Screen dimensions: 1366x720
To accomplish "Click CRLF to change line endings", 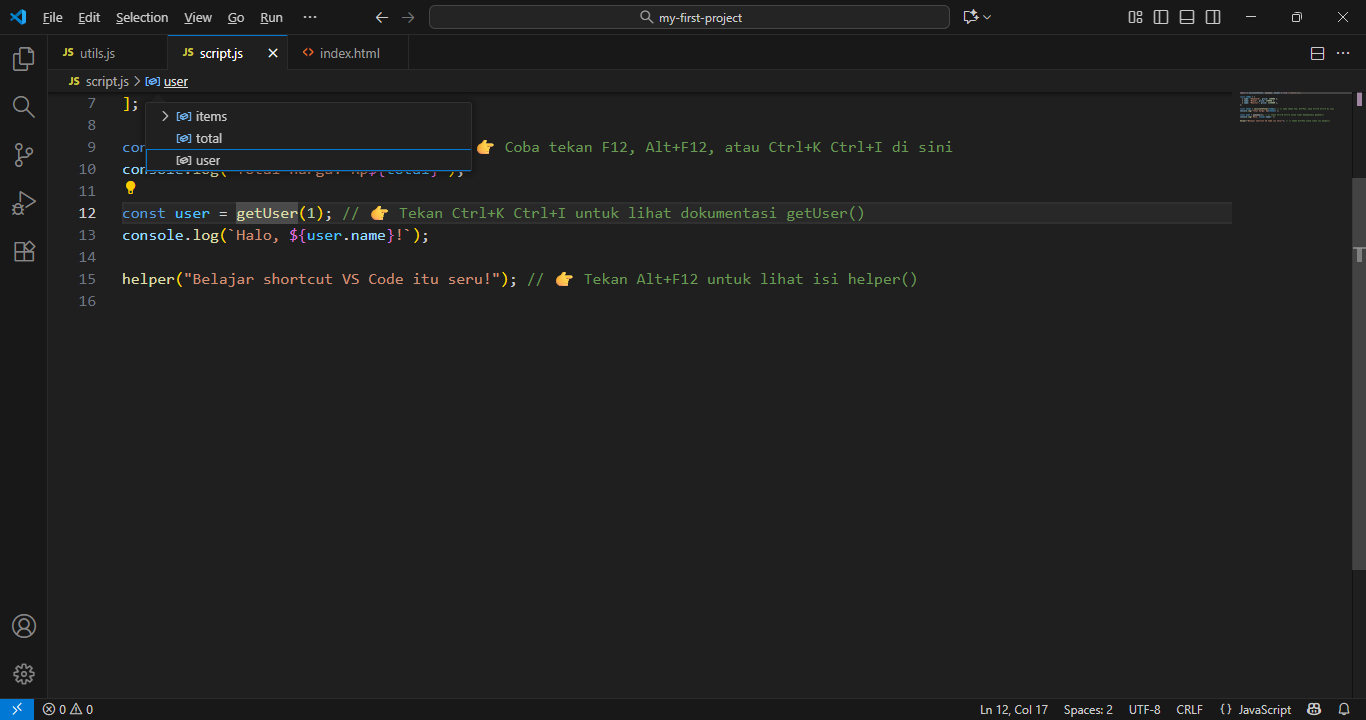I will coord(1189,709).
